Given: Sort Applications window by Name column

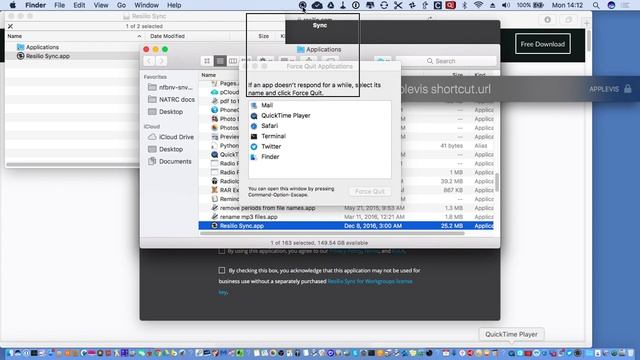Looking at the screenshot, I should [208, 75].
